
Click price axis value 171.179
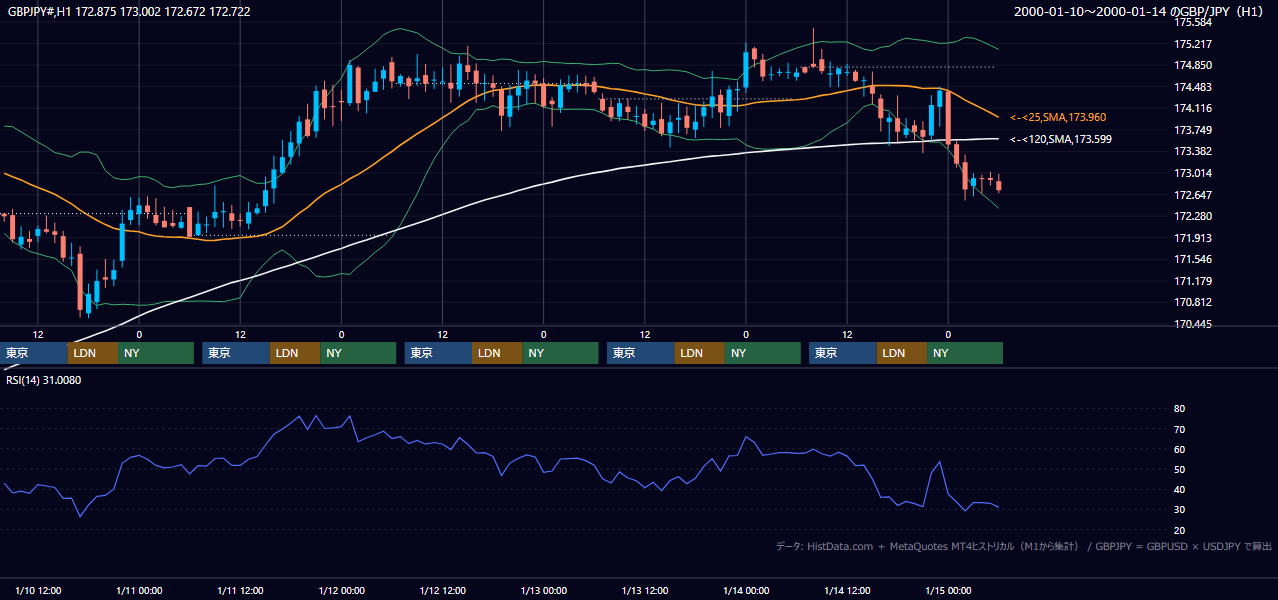tap(1193, 281)
